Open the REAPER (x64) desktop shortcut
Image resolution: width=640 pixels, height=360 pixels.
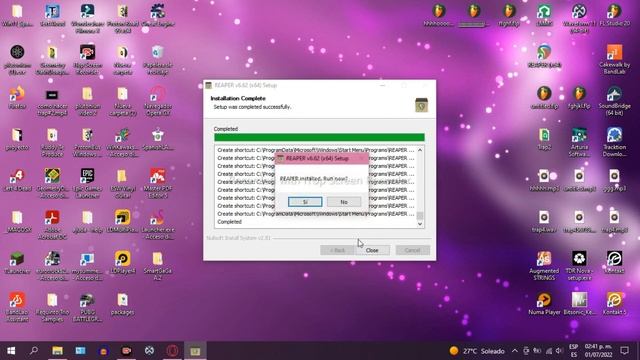[x=544, y=56]
